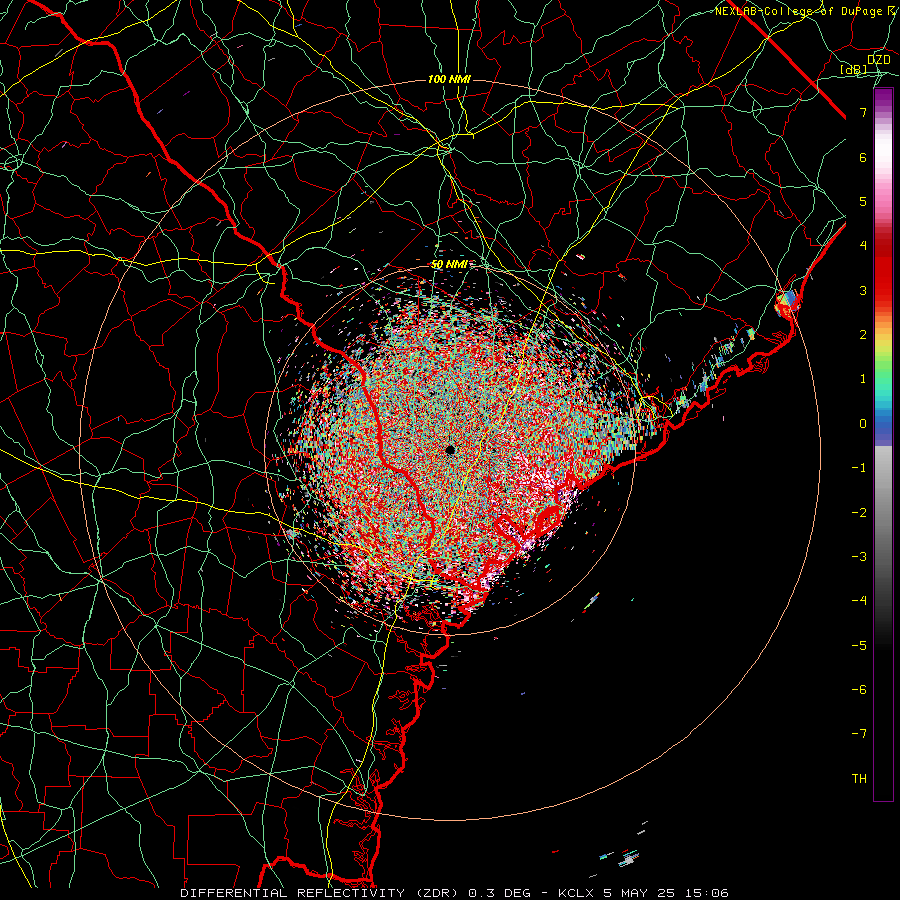Click the 7 value on color scale

click(x=863, y=112)
